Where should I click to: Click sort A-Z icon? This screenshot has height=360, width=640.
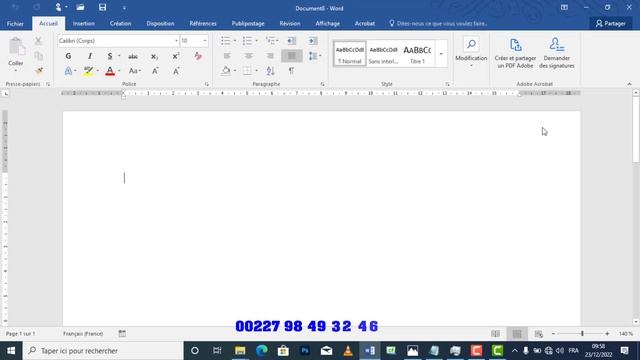pyautogui.click(x=270, y=71)
